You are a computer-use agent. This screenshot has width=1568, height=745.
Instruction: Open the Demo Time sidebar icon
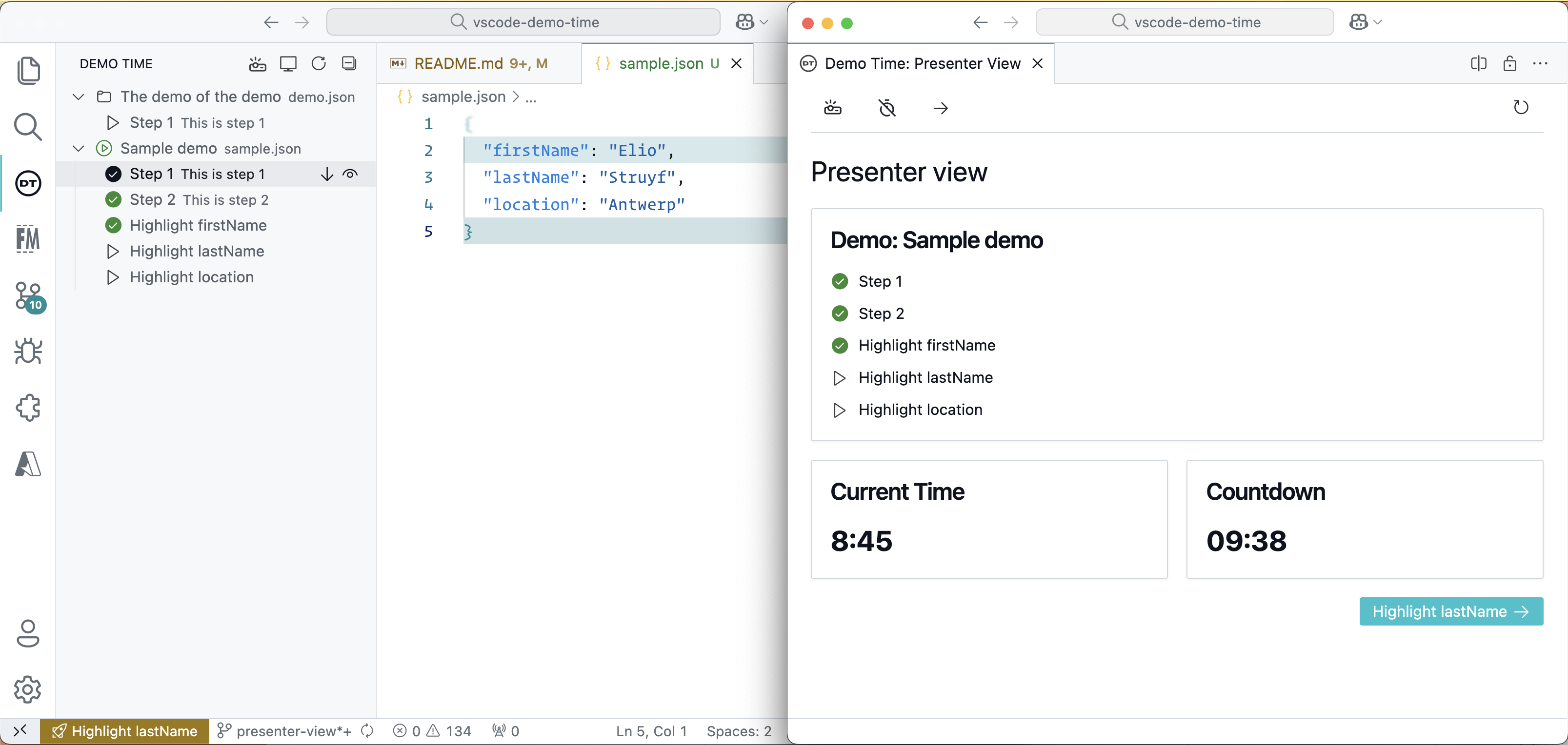(28, 183)
